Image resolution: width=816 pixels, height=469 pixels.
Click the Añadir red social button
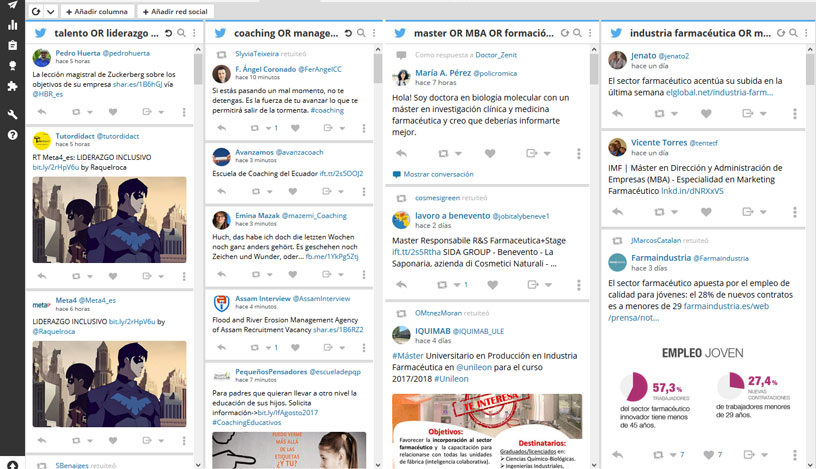click(x=175, y=11)
